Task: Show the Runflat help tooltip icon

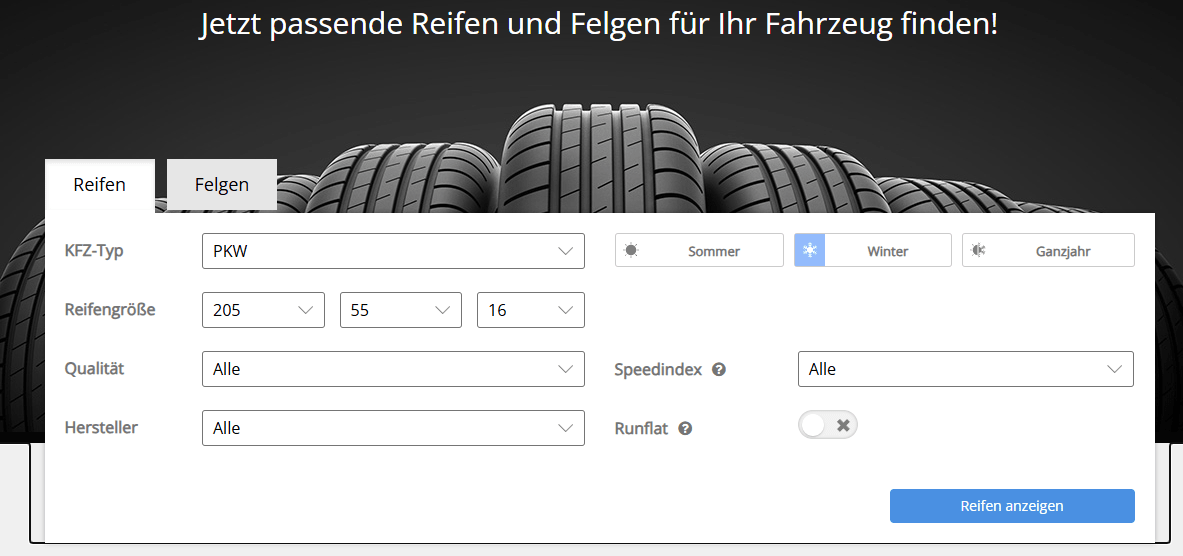Action: [x=685, y=429]
